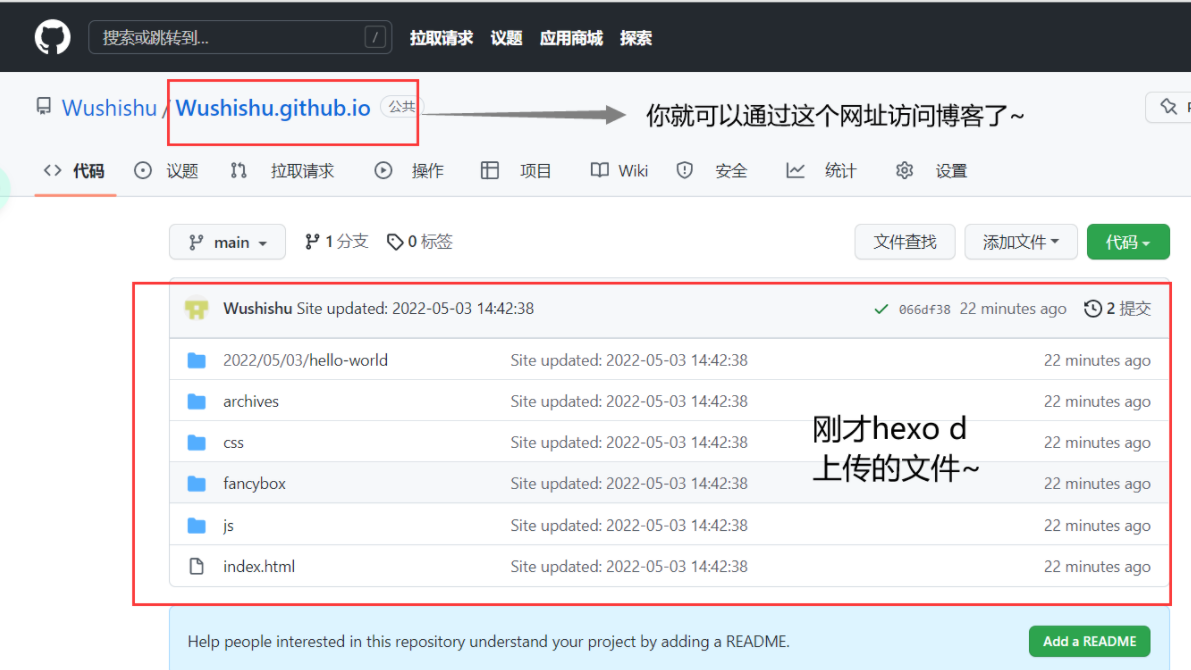Open the main branch dropdown
This screenshot has width=1191, height=670.
(227, 241)
